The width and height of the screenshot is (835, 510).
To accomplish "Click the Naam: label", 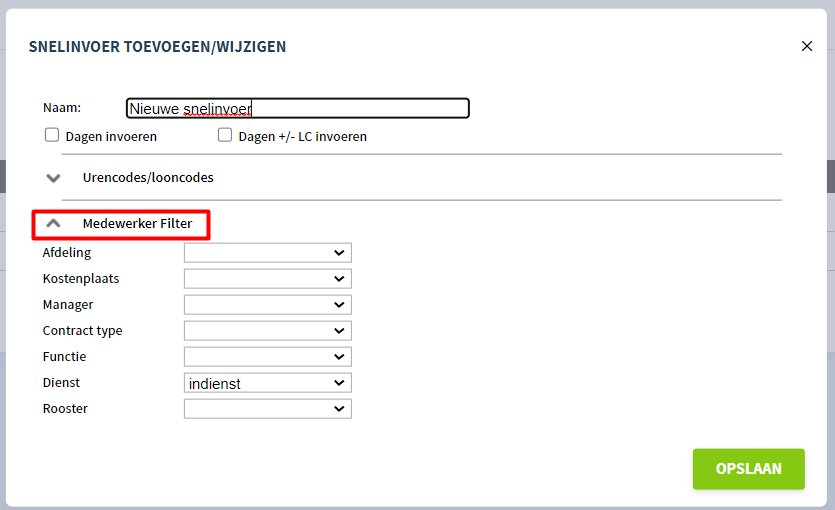I will [x=62, y=108].
